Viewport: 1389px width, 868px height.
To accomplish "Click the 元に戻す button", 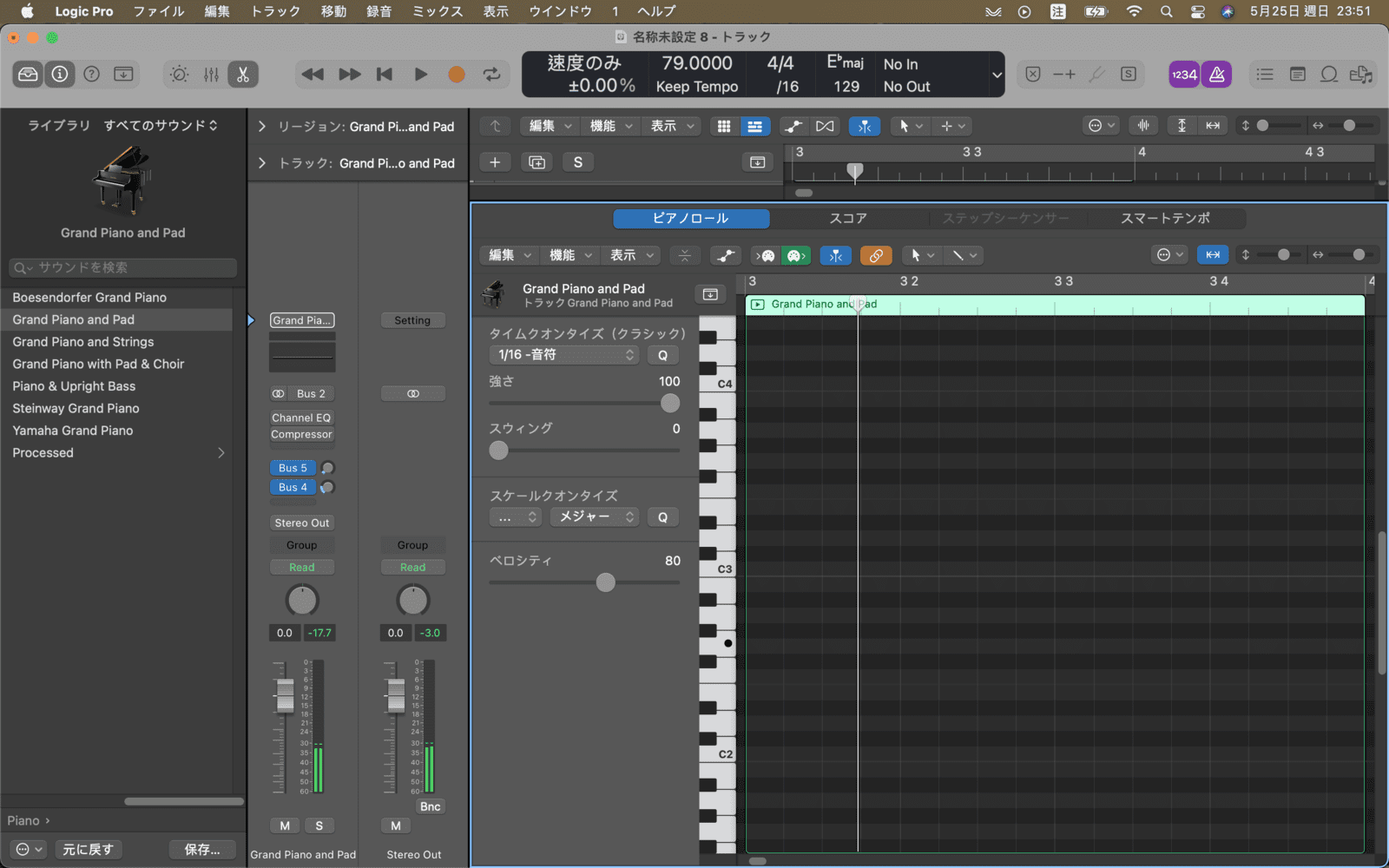I will pyautogui.click(x=88, y=850).
